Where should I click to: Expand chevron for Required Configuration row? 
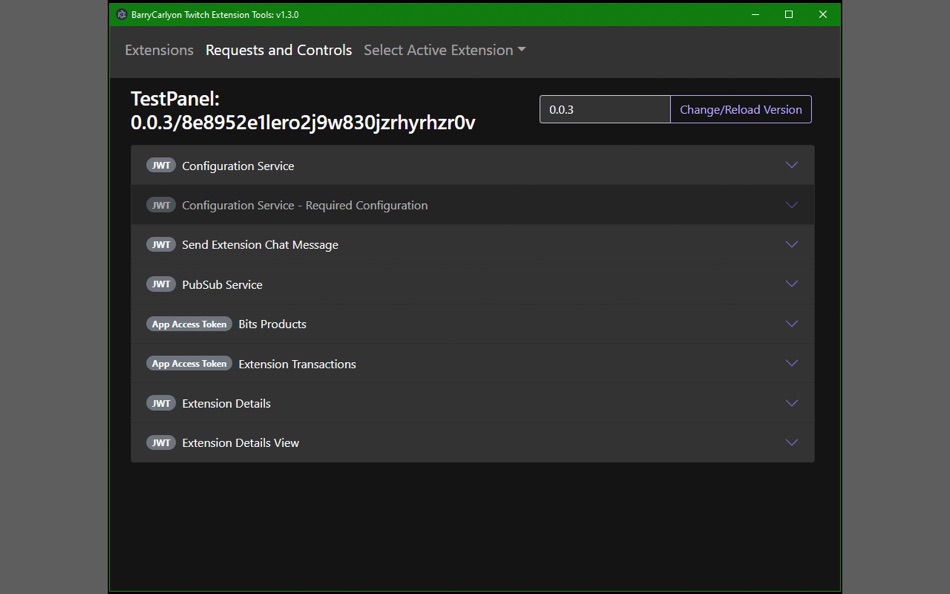pos(791,205)
